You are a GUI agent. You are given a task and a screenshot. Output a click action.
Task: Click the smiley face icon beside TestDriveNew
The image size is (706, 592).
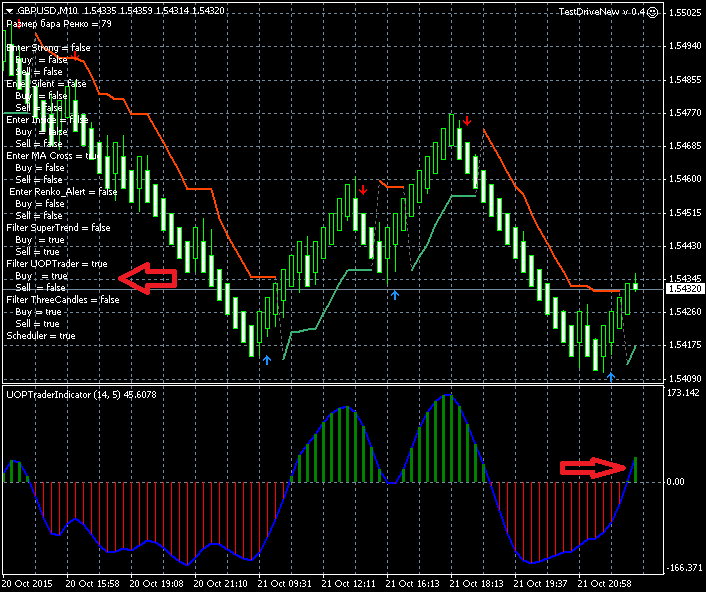[652, 13]
